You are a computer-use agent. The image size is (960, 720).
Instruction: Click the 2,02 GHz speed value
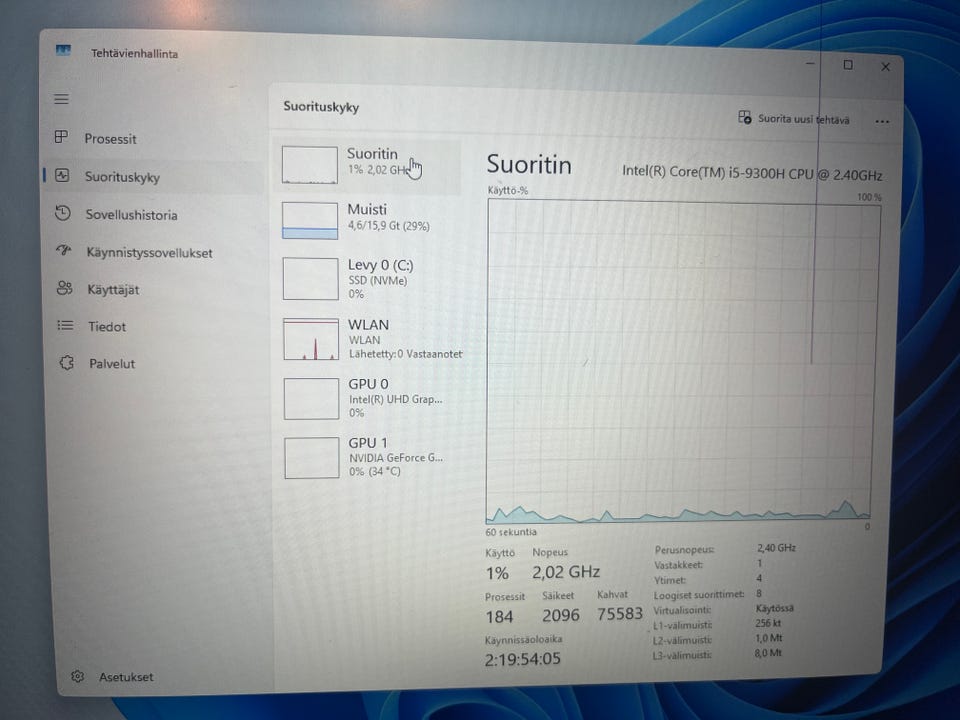pyautogui.click(x=566, y=572)
